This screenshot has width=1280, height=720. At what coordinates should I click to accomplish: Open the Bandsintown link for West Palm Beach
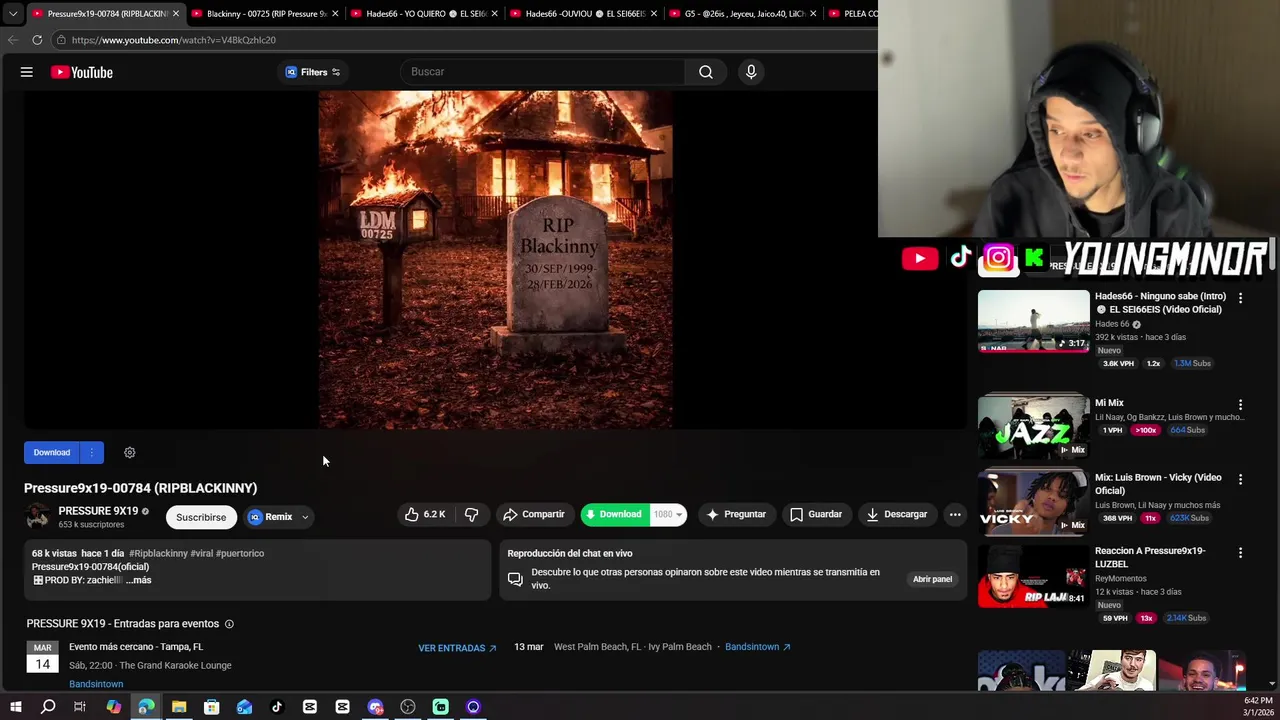click(x=758, y=647)
